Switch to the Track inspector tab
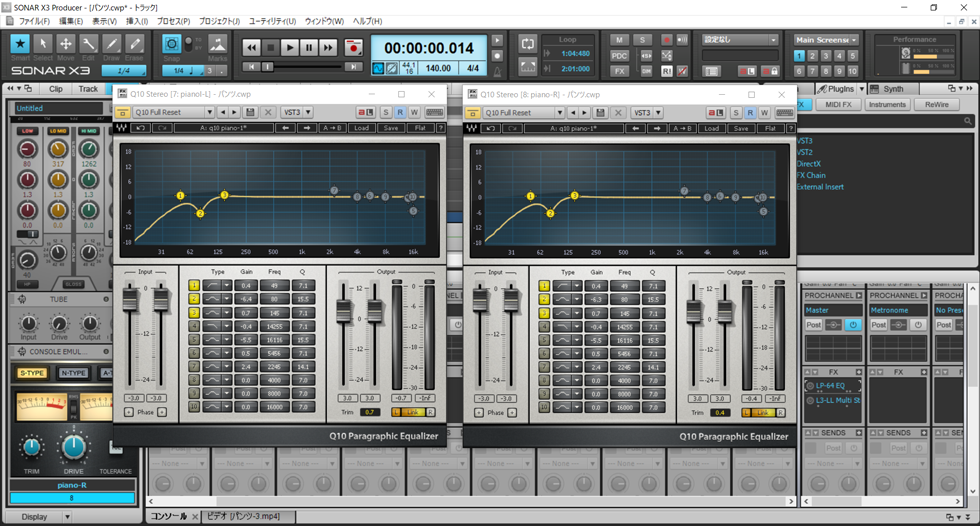Viewport: 980px width, 526px height. coord(88,89)
